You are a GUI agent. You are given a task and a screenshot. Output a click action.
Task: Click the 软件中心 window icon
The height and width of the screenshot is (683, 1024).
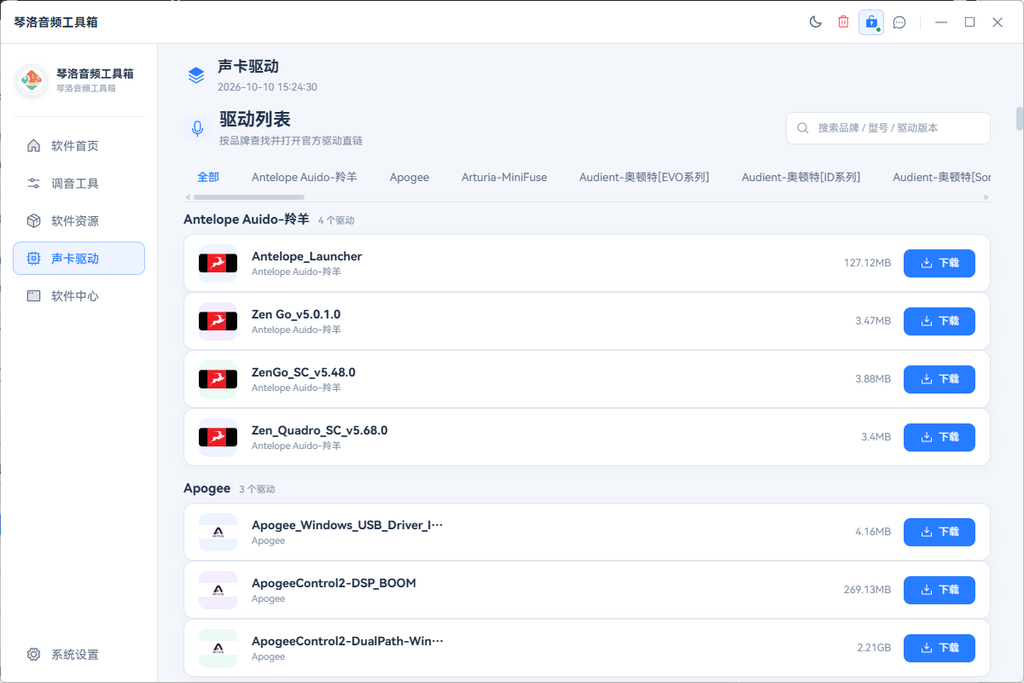(x=33, y=296)
